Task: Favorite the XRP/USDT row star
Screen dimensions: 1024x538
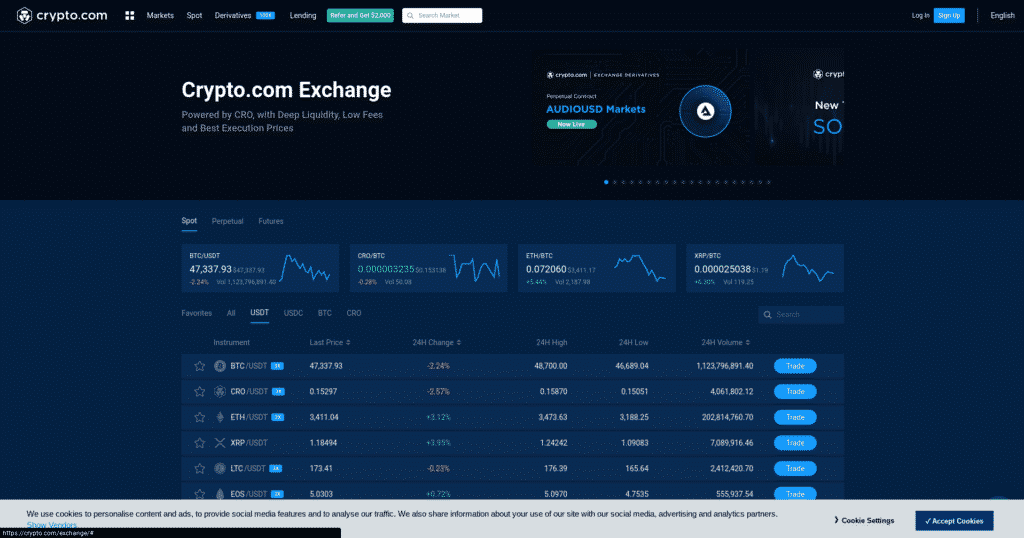Action: tap(199, 443)
